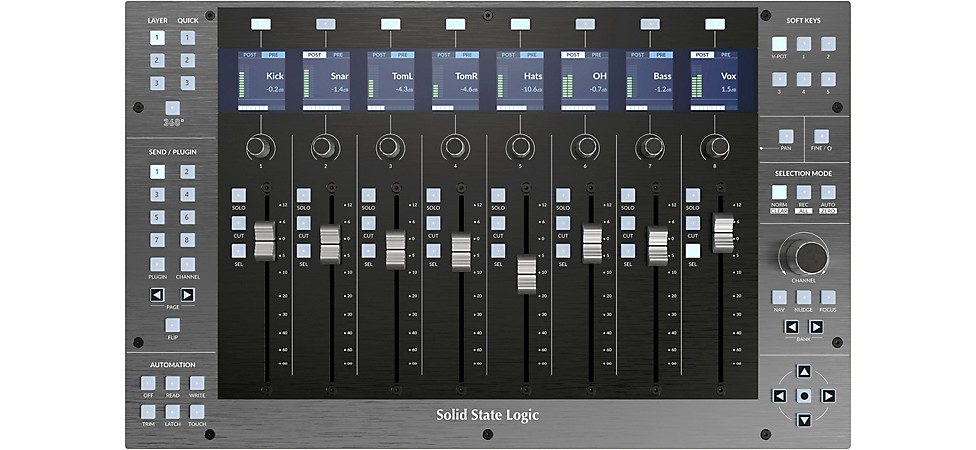Screen dimensions: 976x450
Task: Set automation to TRIM
Action: pos(148,412)
